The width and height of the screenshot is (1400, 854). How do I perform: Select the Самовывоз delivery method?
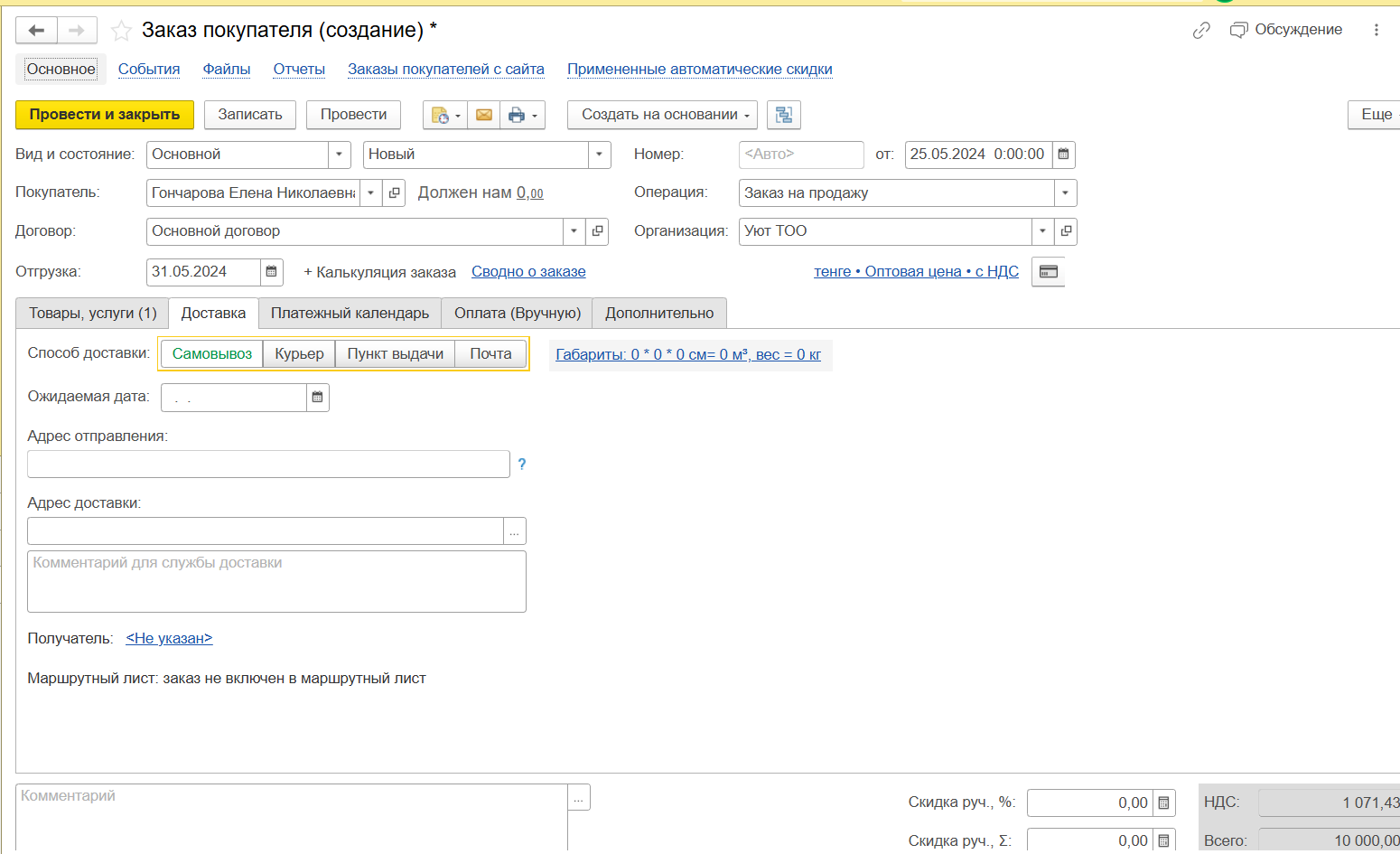[x=211, y=354]
